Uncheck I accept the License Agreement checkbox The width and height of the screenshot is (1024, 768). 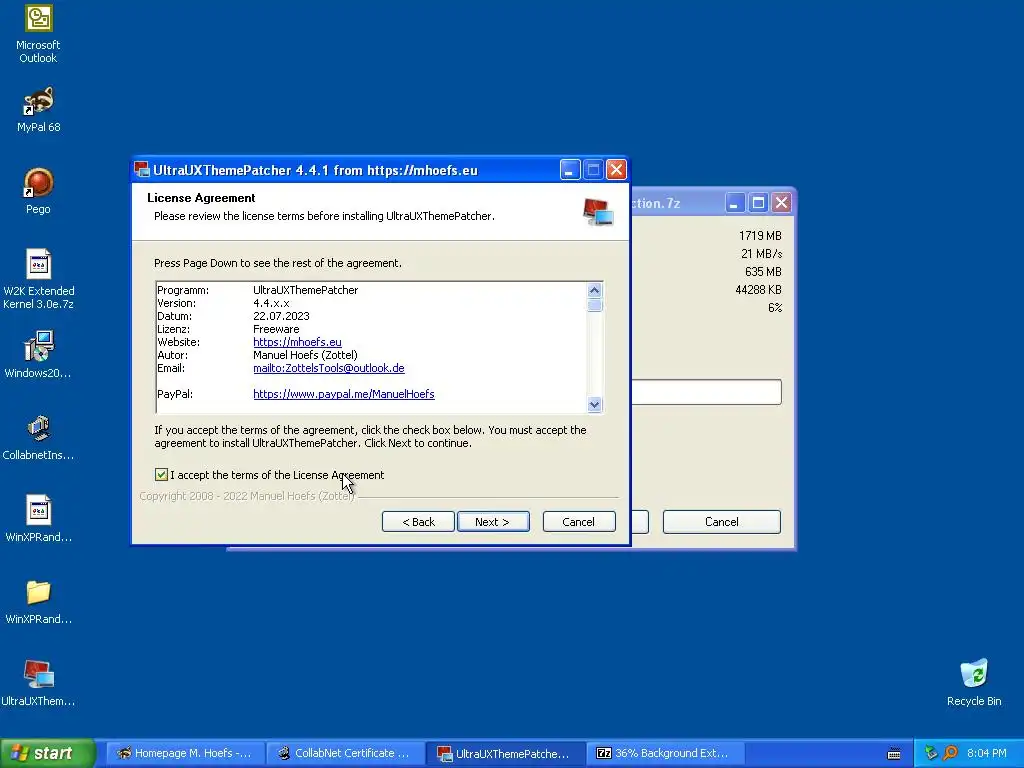pos(161,475)
